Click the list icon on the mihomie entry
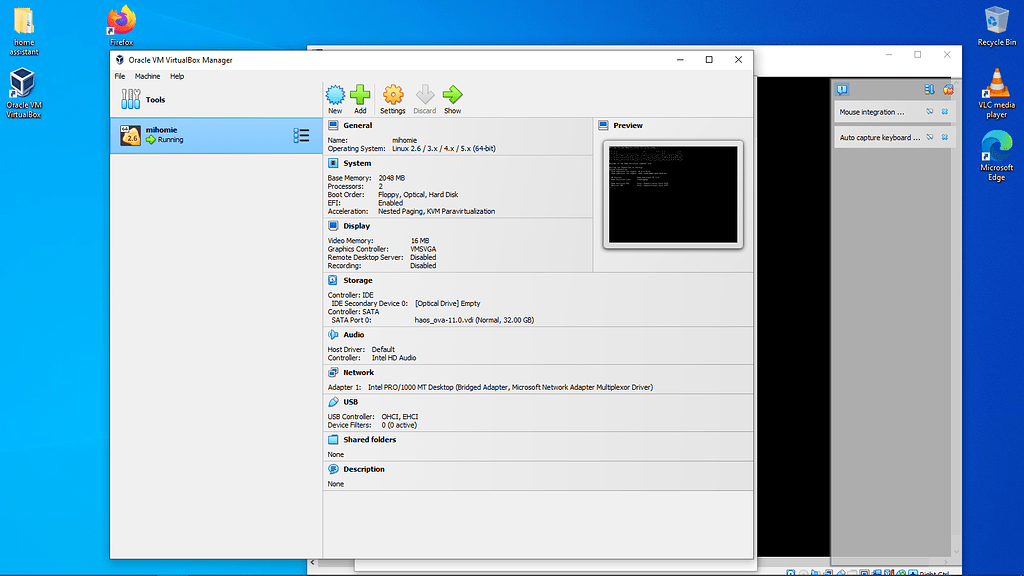 300,135
